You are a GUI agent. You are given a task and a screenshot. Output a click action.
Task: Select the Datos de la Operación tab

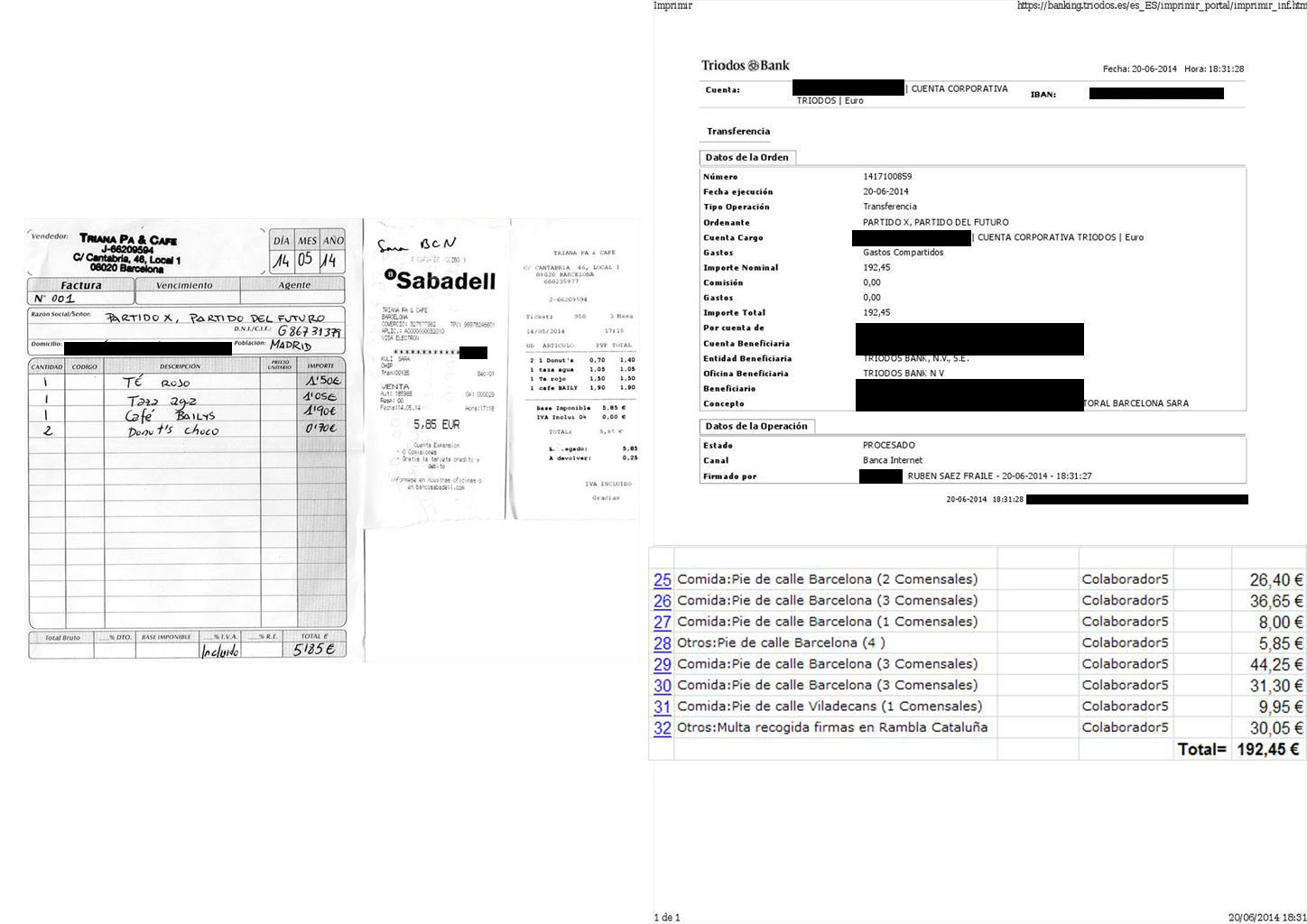pyautogui.click(x=756, y=426)
